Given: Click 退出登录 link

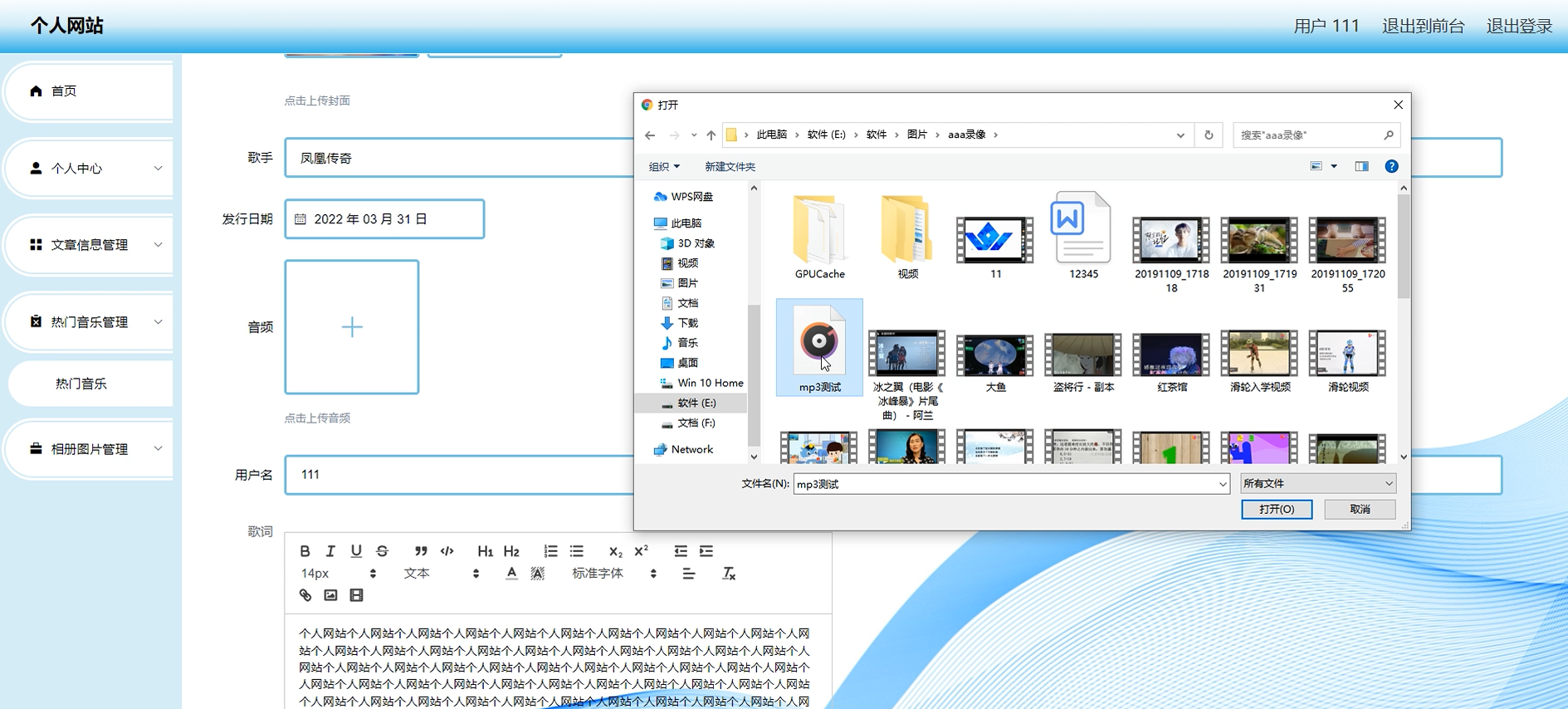Looking at the screenshot, I should tap(1519, 26).
